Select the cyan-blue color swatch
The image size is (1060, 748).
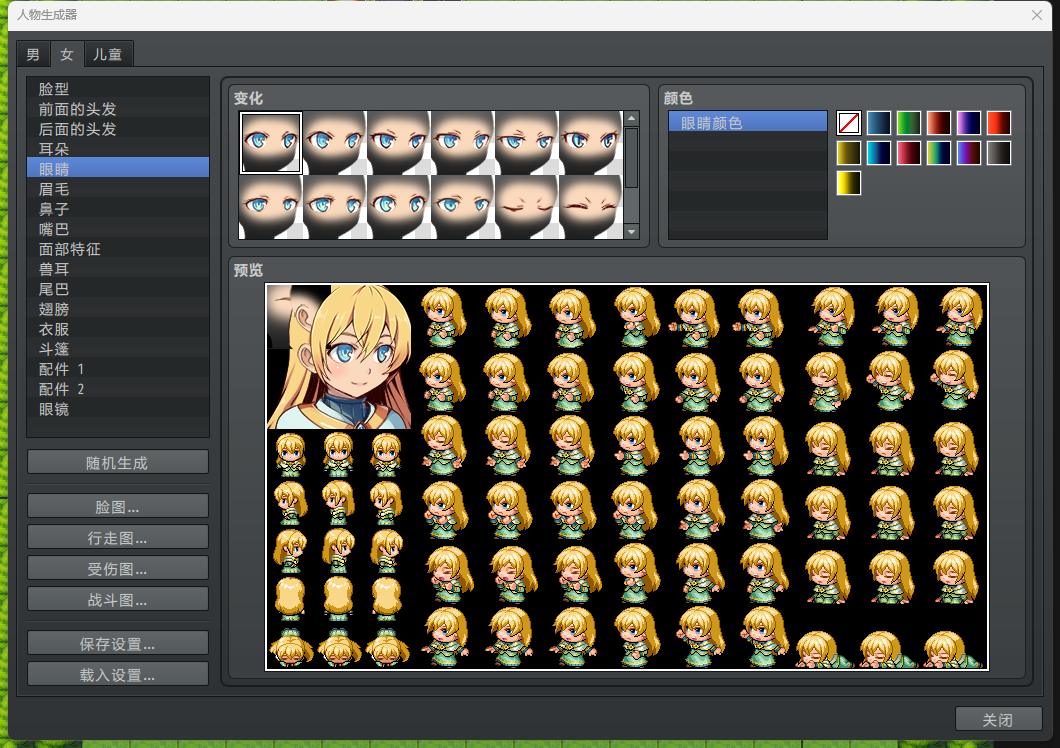click(879, 153)
